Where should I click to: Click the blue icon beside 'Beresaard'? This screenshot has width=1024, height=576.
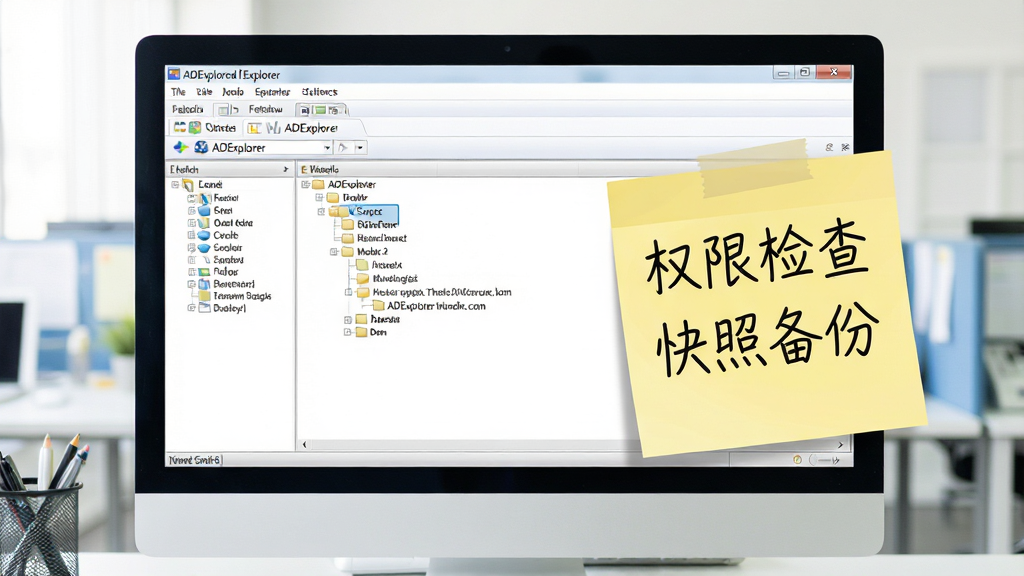tap(204, 284)
